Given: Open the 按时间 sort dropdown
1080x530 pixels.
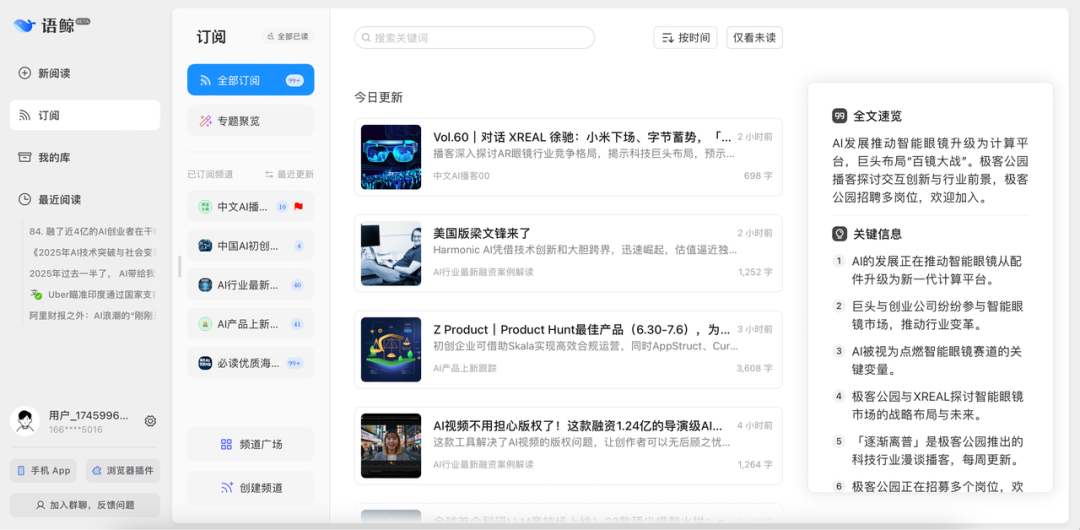Looking at the screenshot, I should [685, 38].
